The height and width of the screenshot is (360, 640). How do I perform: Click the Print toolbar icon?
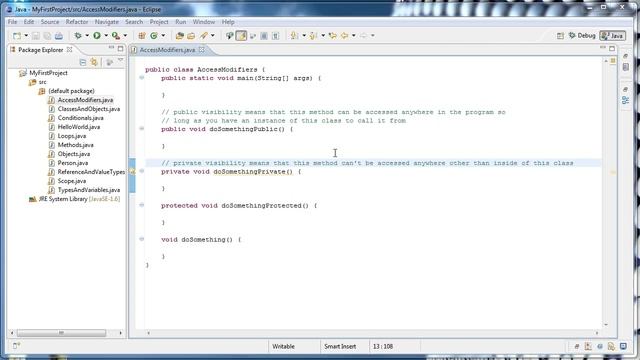click(x=59, y=36)
